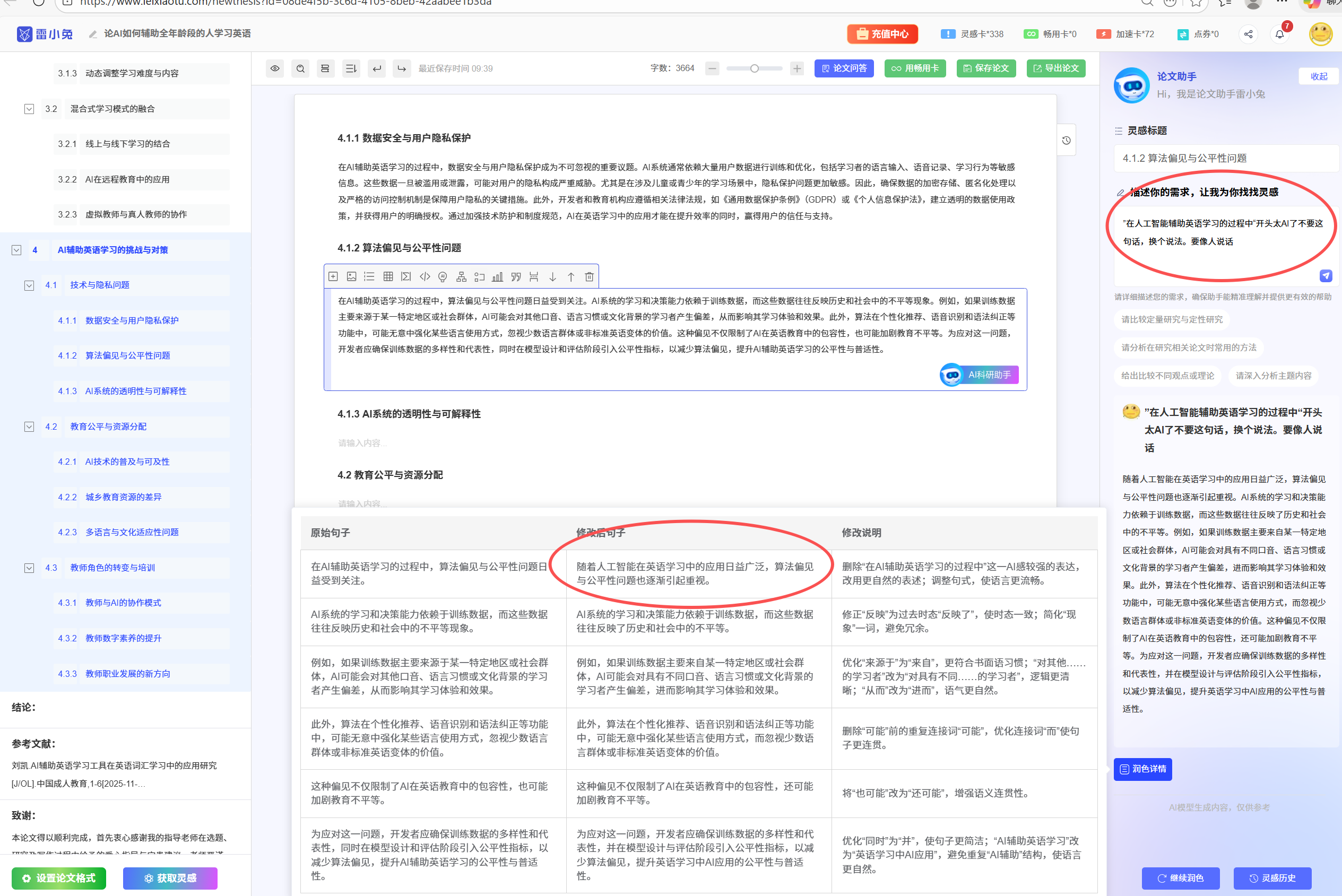Insert a table into the paragraph block
1342x896 pixels.
click(388, 276)
